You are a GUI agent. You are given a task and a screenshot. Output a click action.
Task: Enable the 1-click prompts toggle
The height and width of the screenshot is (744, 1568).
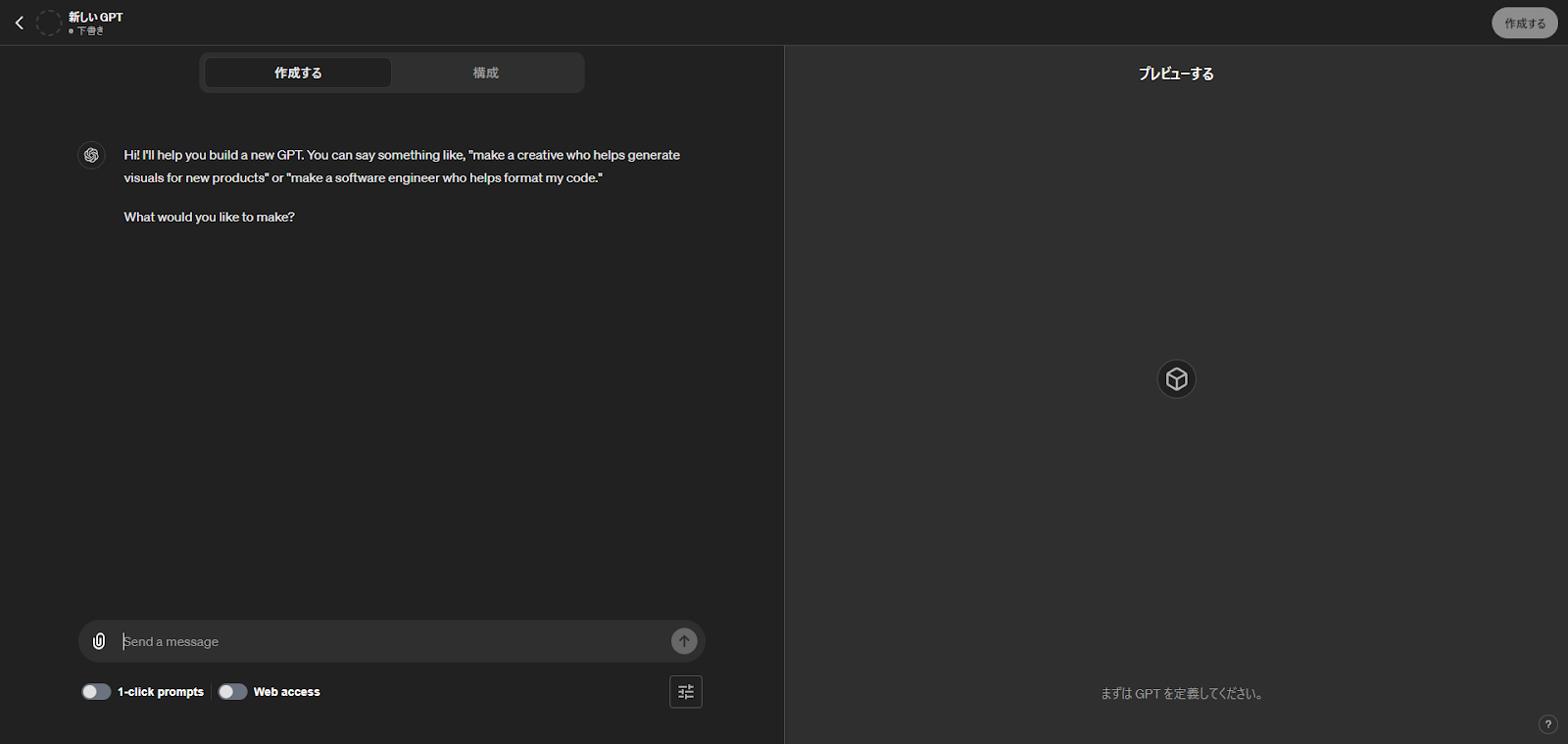click(96, 692)
